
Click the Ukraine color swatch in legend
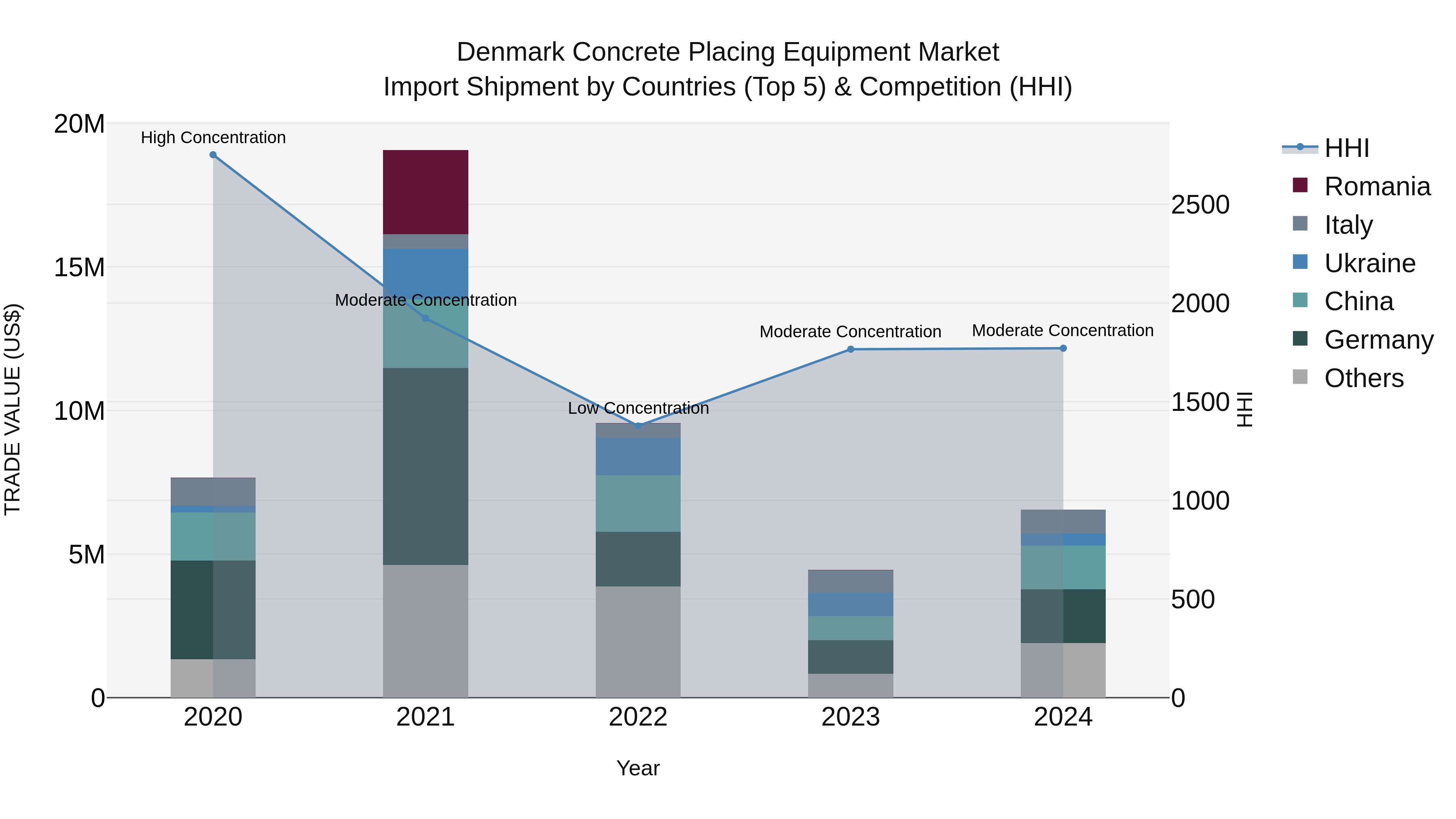pyautogui.click(x=1300, y=262)
